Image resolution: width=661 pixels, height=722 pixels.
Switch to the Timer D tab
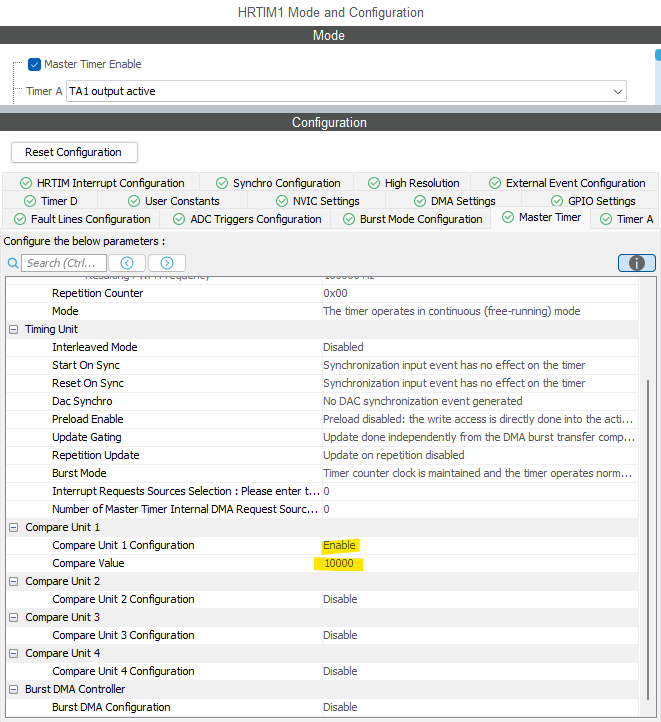pos(51,201)
